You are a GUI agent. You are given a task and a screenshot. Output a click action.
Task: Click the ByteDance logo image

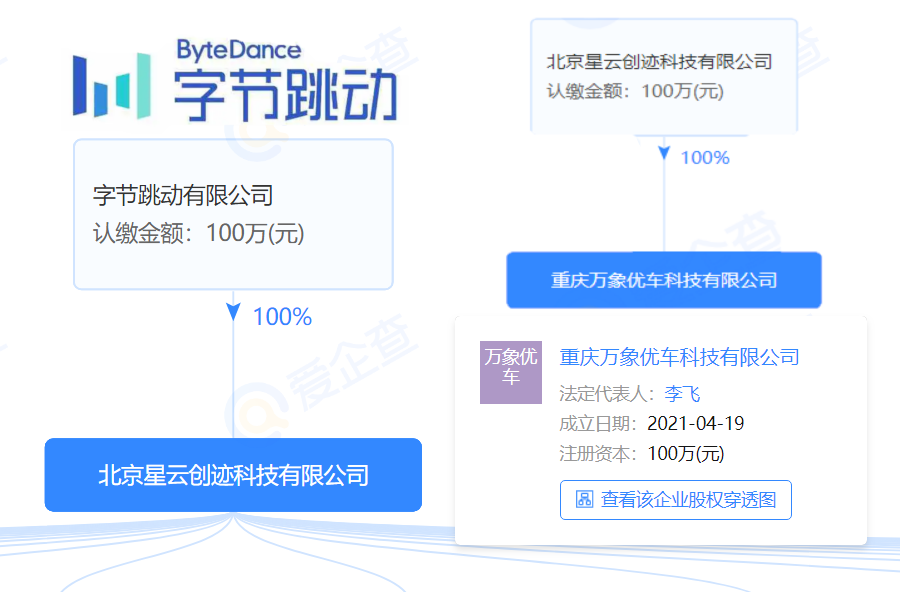point(235,80)
